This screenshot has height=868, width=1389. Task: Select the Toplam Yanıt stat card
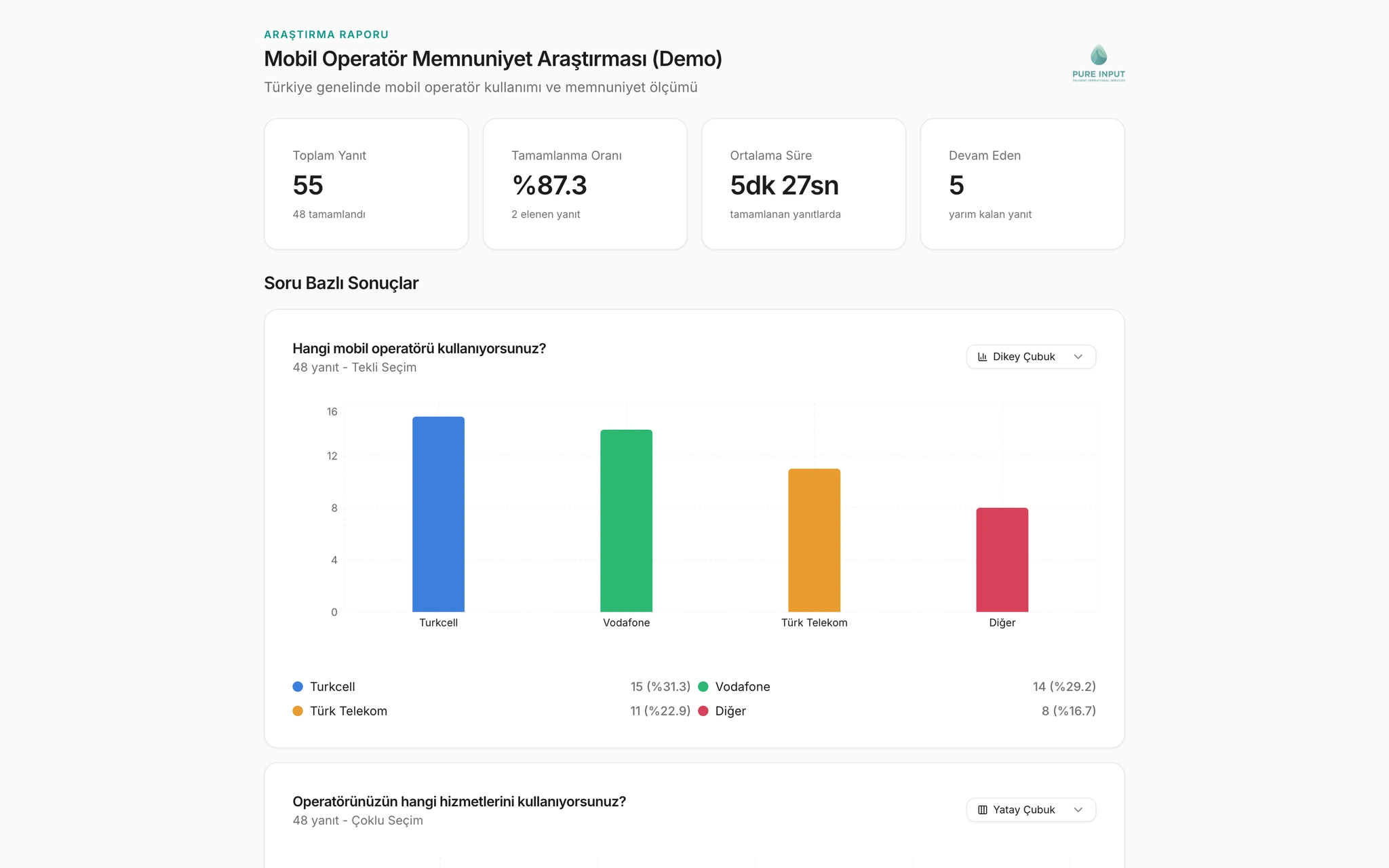[366, 184]
